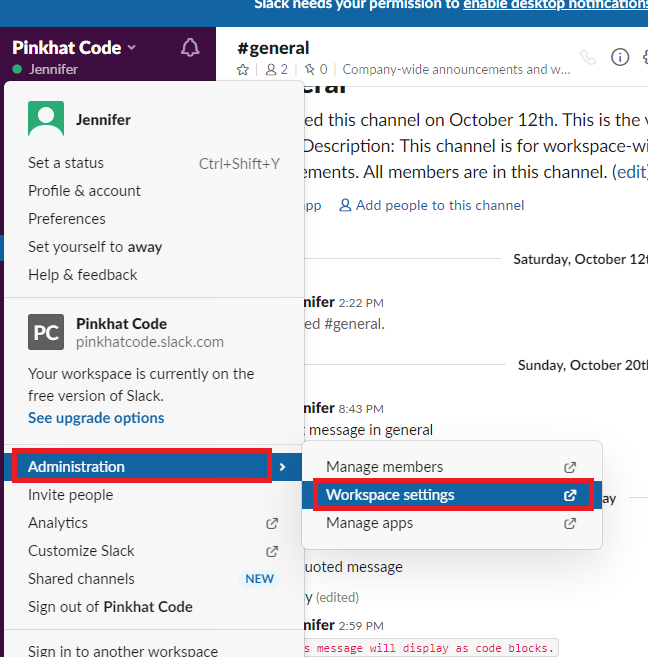Screen dimensions: 648x657
Task: Expand the Pinkhat Code workspace dropdown
Action: (132, 47)
